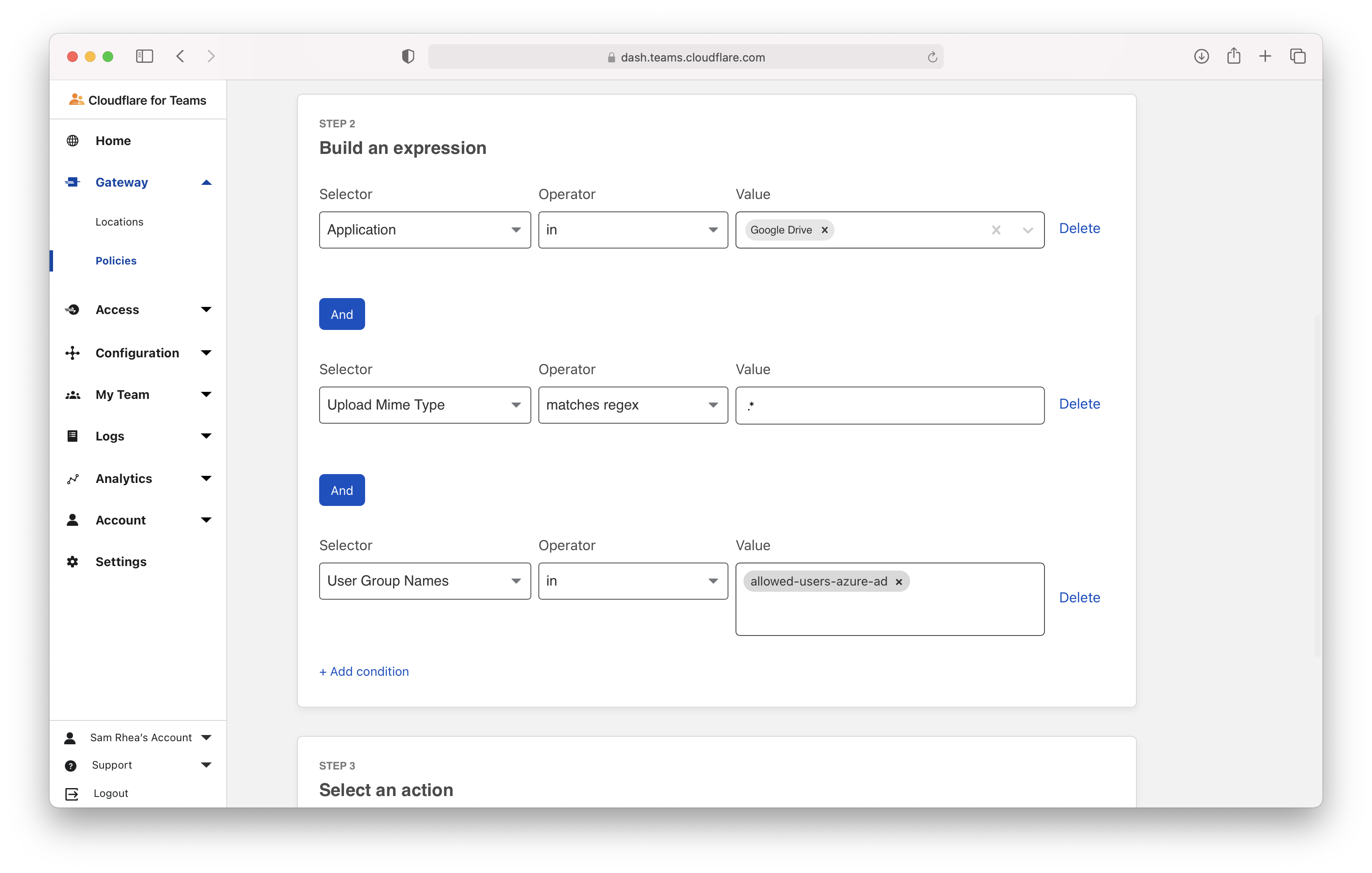Open the Application selector dropdown
Image resolution: width=1372 pixels, height=873 pixels.
(424, 230)
